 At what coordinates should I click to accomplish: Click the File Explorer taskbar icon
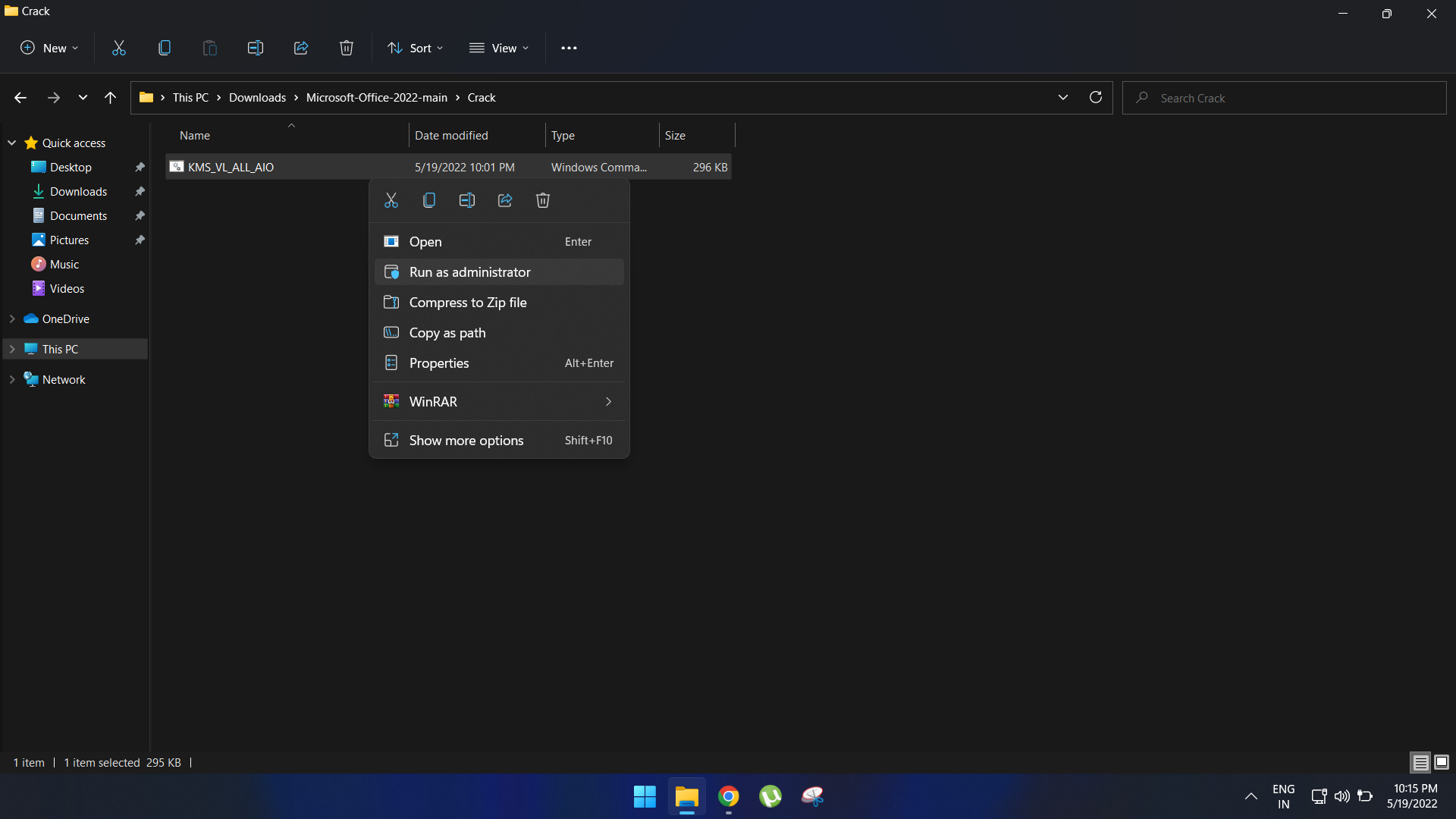(687, 796)
